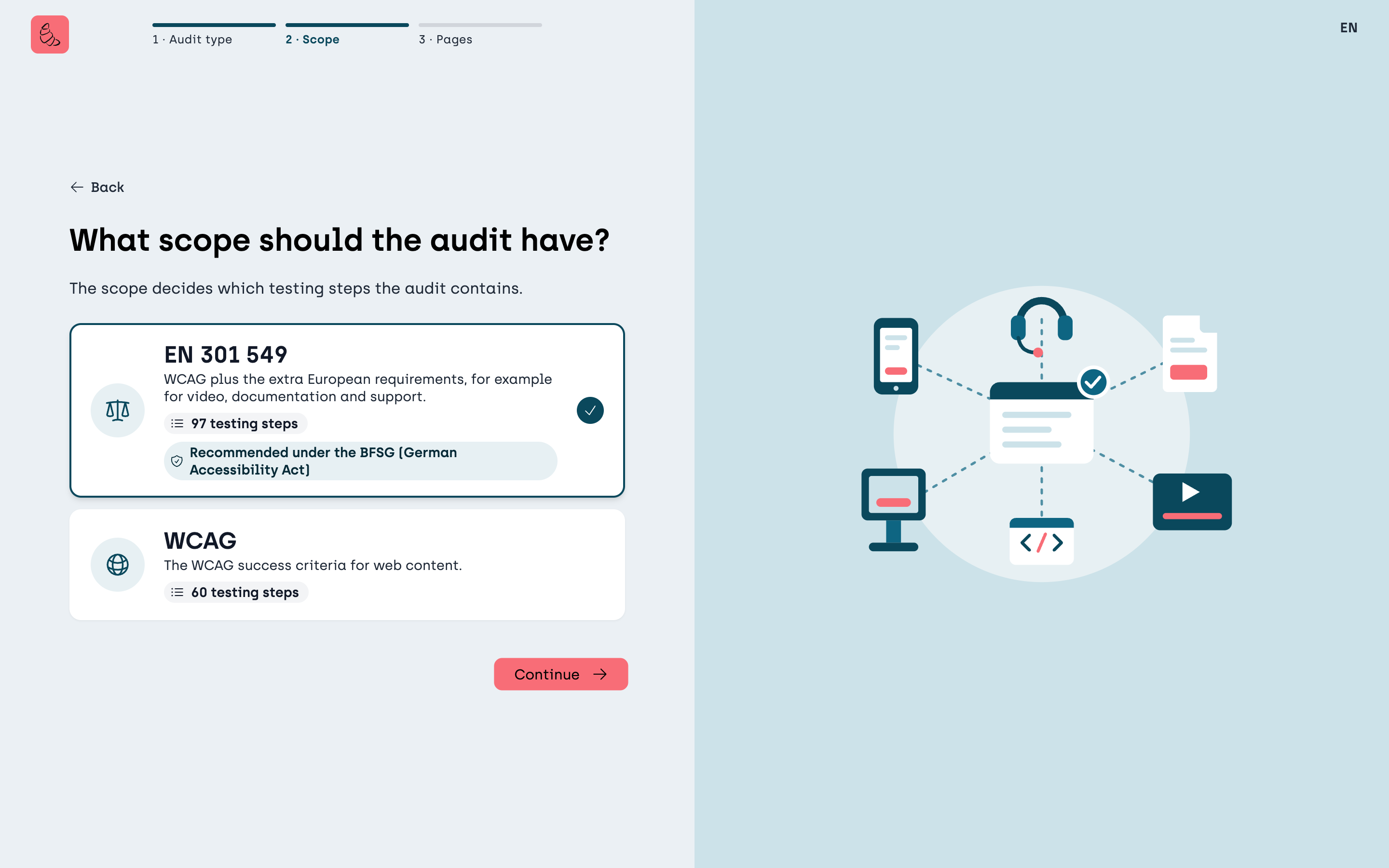Click the text 'The WCAG success criteria for web content.'
The image size is (1389, 868).
313,566
